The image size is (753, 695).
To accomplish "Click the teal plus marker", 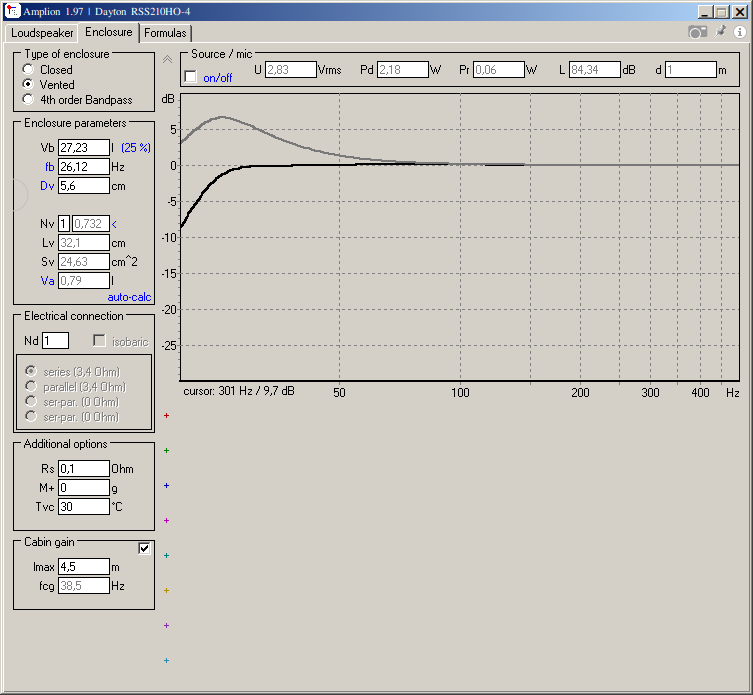I will coord(166,556).
